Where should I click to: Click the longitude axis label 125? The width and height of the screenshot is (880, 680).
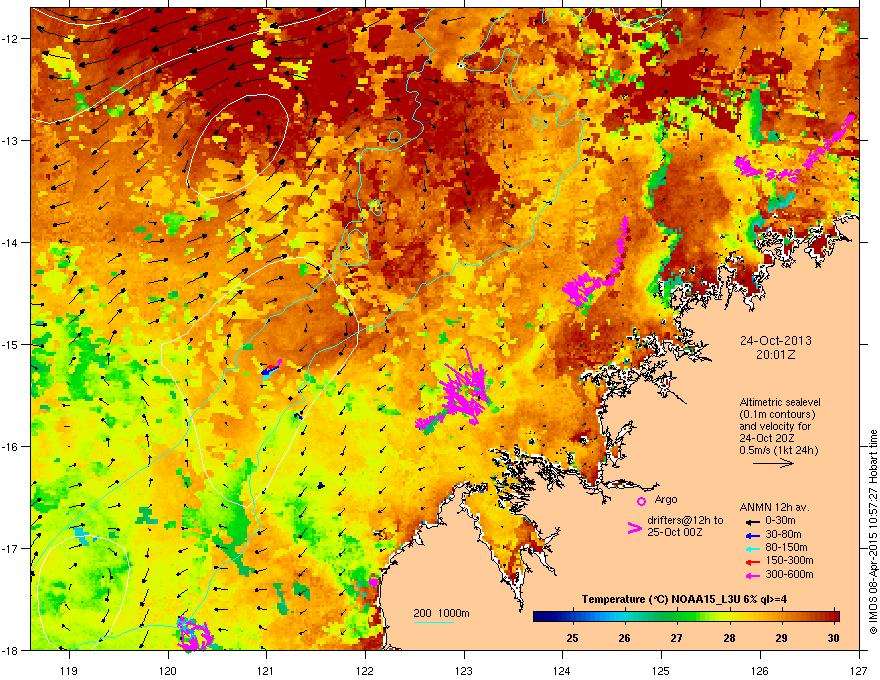661,670
